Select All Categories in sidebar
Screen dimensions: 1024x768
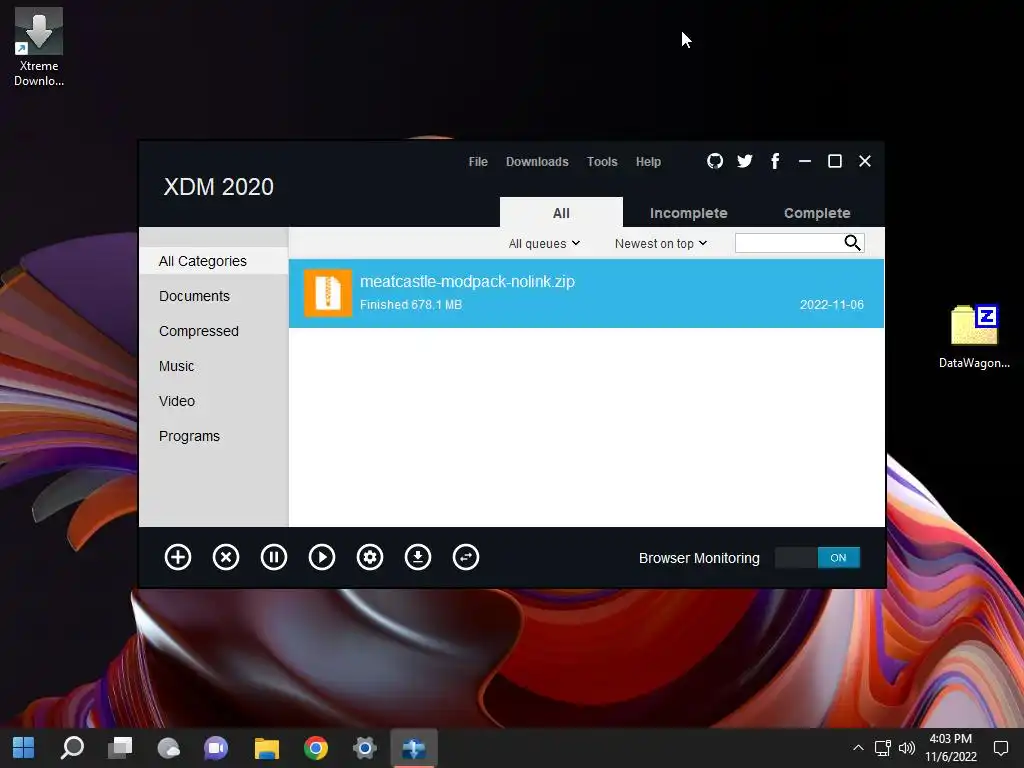coord(214,261)
